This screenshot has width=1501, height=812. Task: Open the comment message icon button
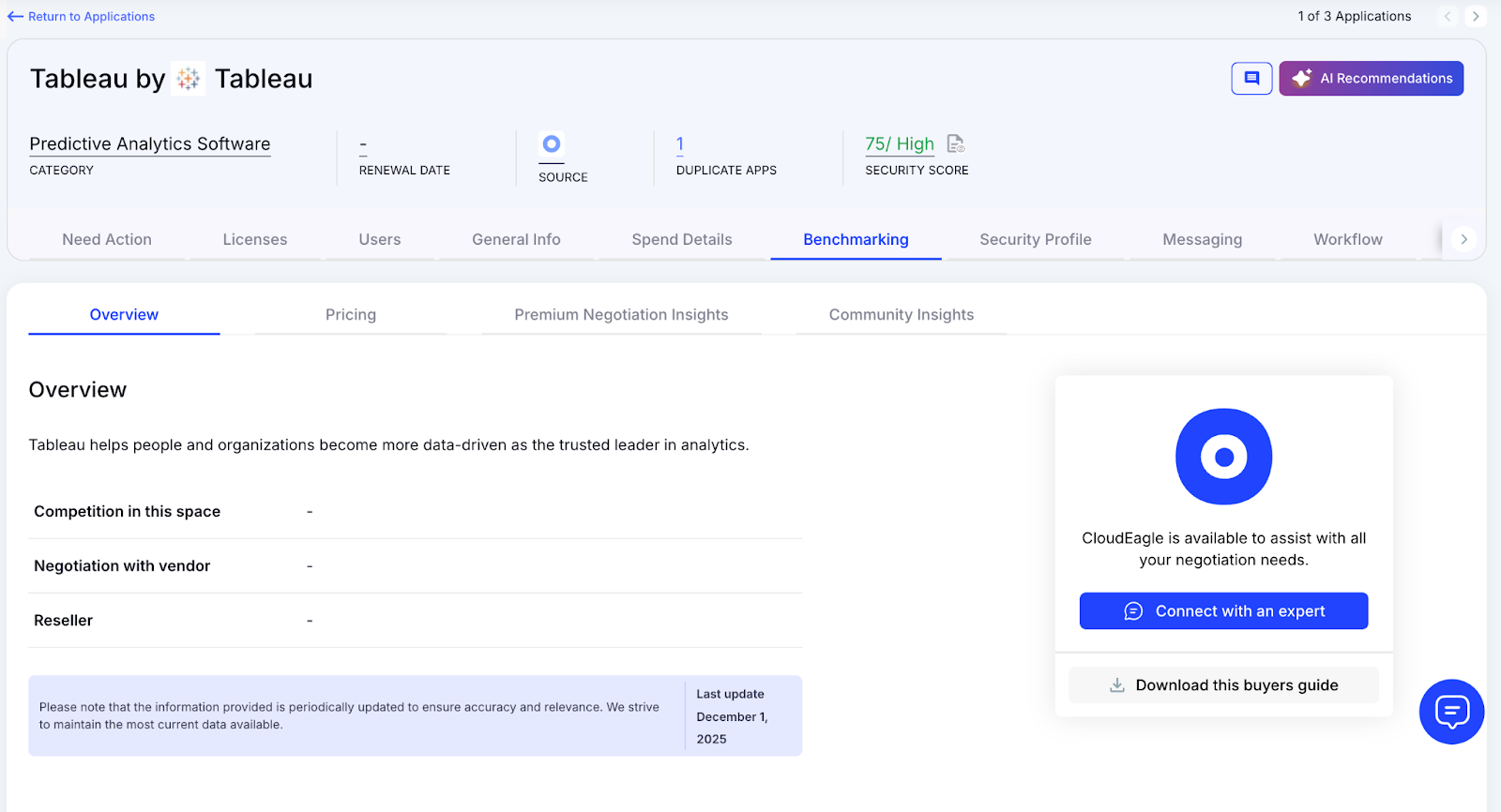(1251, 79)
